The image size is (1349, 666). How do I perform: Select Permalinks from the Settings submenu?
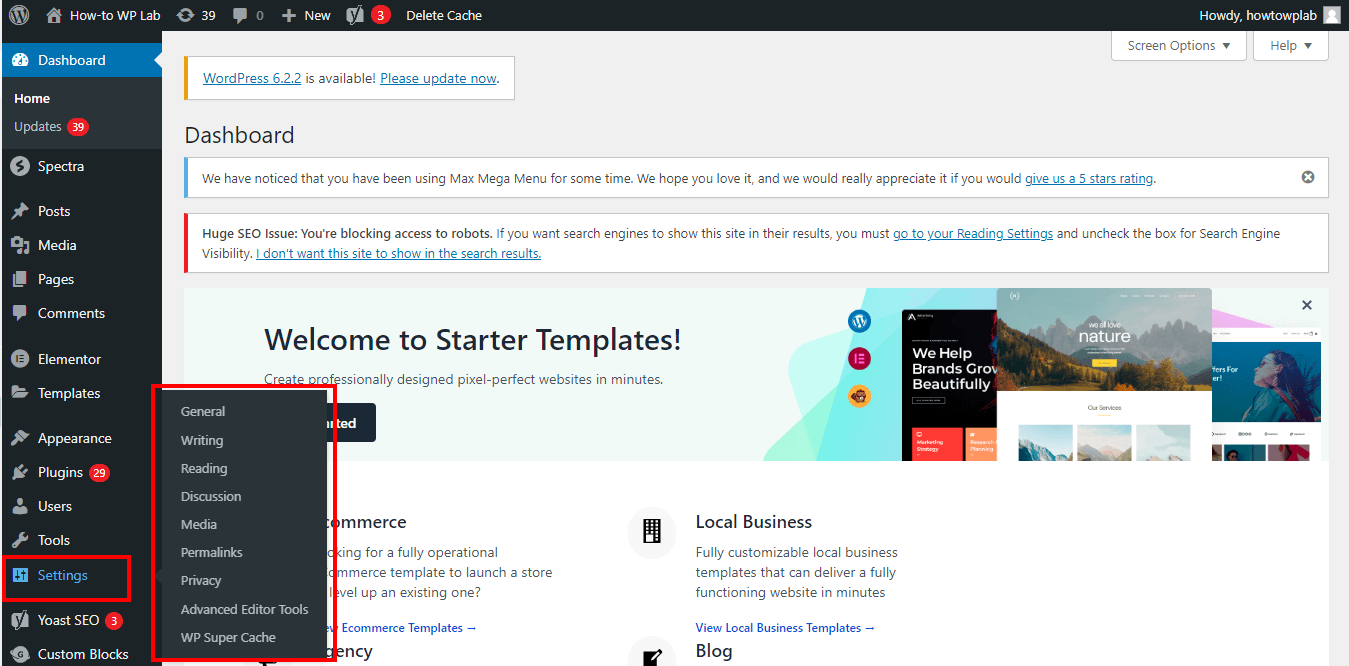211,552
